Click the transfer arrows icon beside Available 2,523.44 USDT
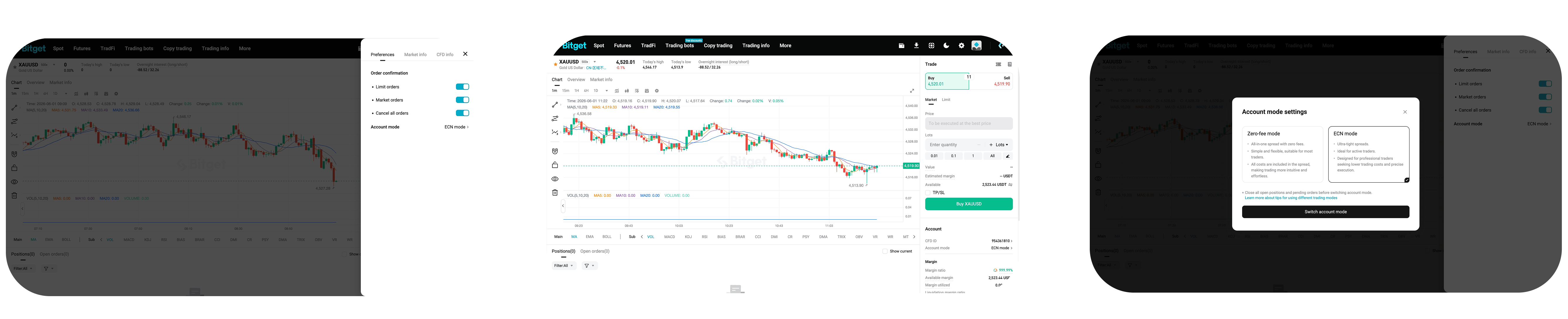 (1010, 184)
